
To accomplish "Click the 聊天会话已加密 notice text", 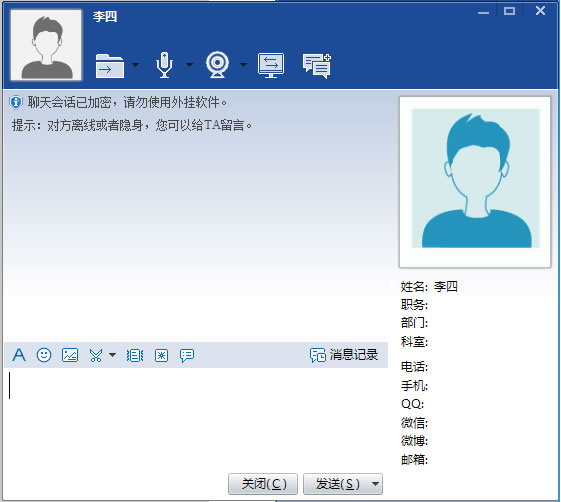I will [127, 103].
